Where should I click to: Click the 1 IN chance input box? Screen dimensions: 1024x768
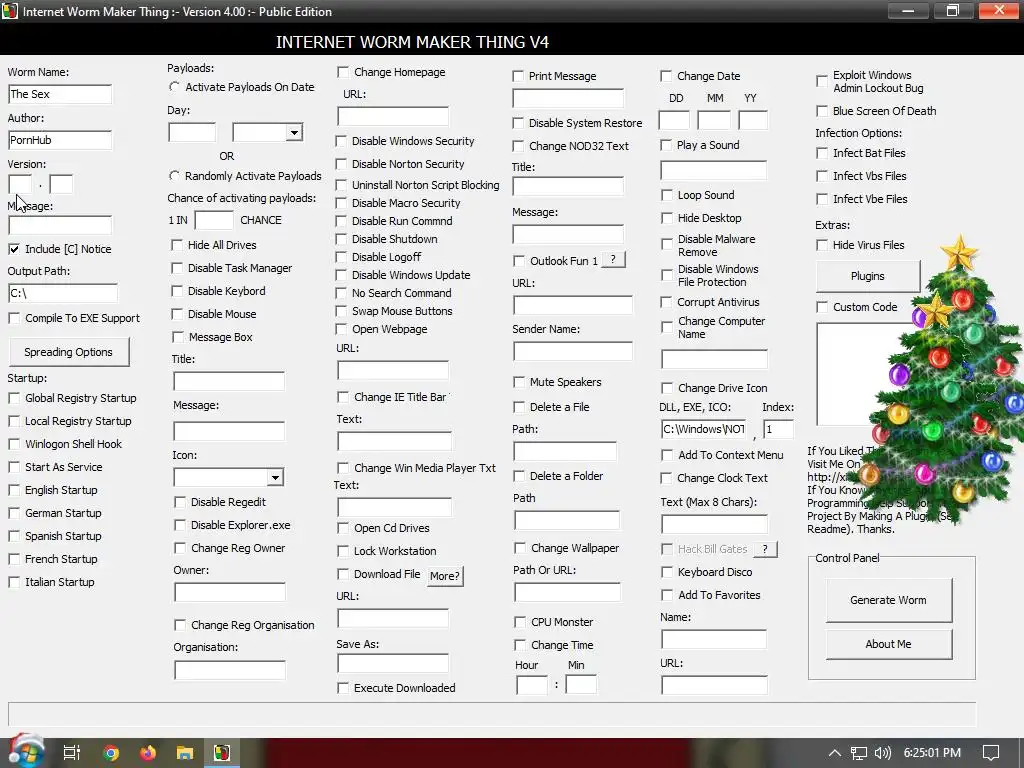pos(214,220)
